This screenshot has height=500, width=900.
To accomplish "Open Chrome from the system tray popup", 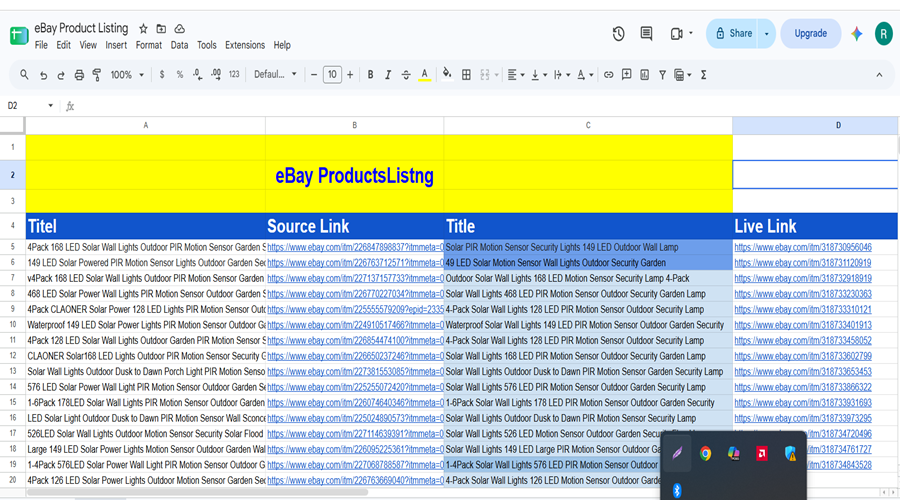I will 705,454.
